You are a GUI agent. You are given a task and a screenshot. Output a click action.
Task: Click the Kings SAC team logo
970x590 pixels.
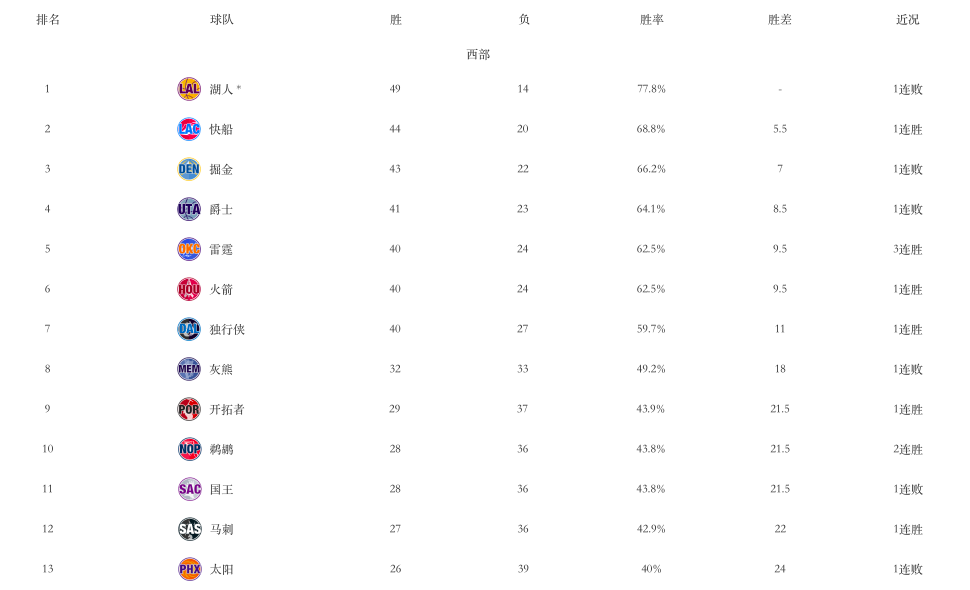point(189,489)
